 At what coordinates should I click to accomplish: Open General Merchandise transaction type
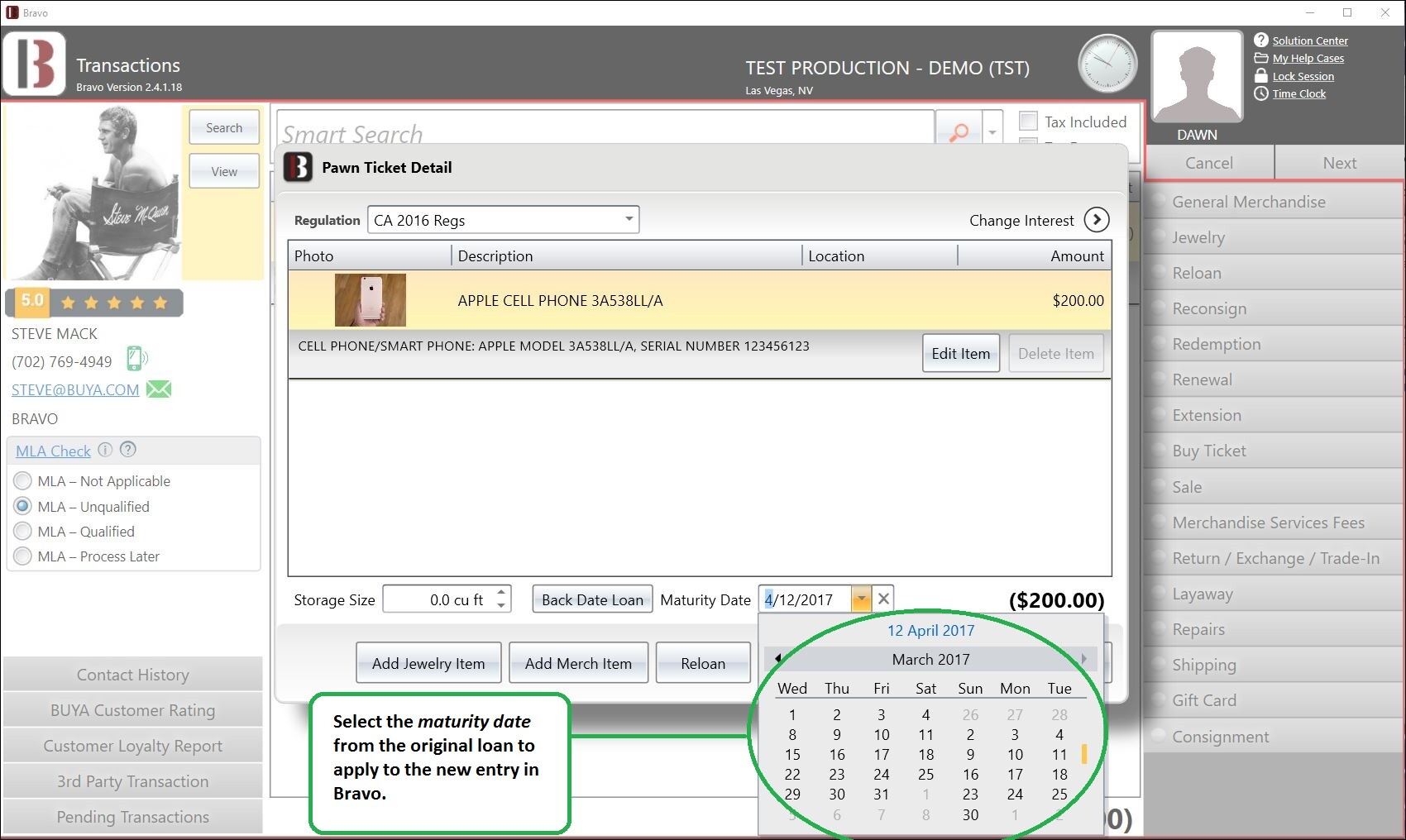(1275, 202)
